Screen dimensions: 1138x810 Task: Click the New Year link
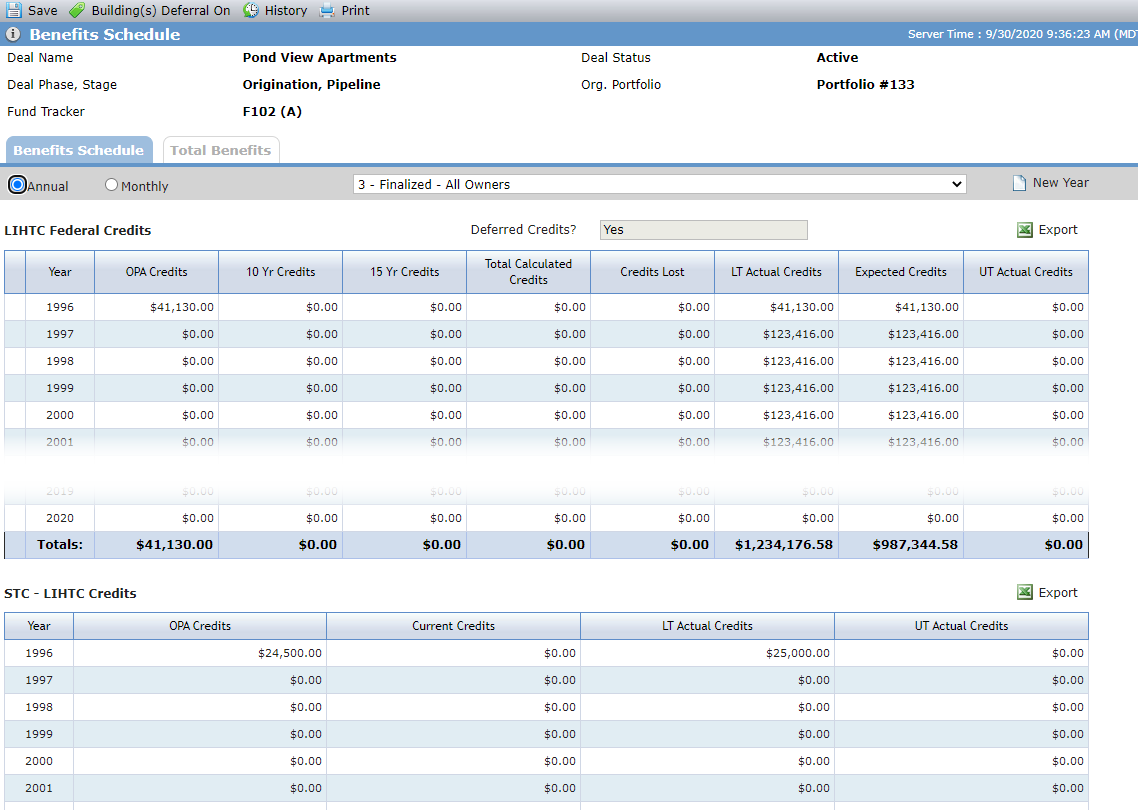tap(1060, 183)
